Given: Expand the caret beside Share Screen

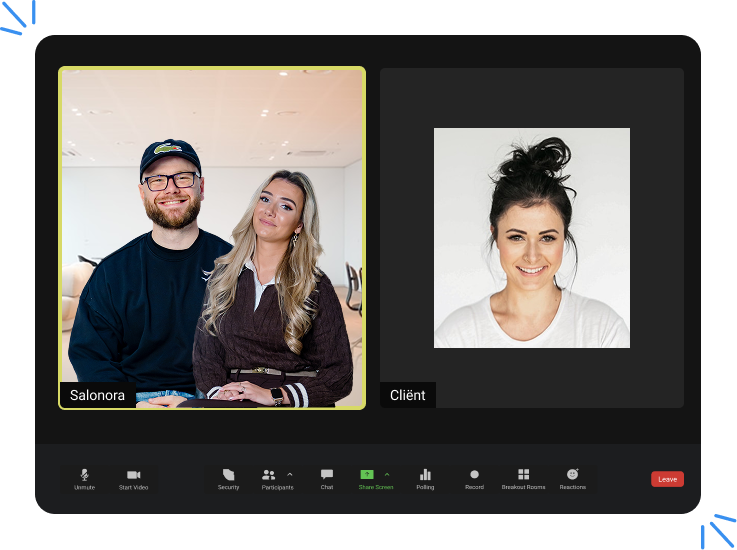Looking at the screenshot, I should [387, 474].
